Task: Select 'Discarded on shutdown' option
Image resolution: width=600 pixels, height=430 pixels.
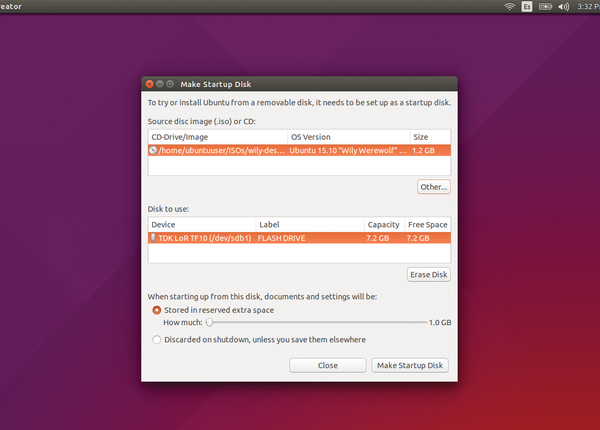Action: (156, 339)
